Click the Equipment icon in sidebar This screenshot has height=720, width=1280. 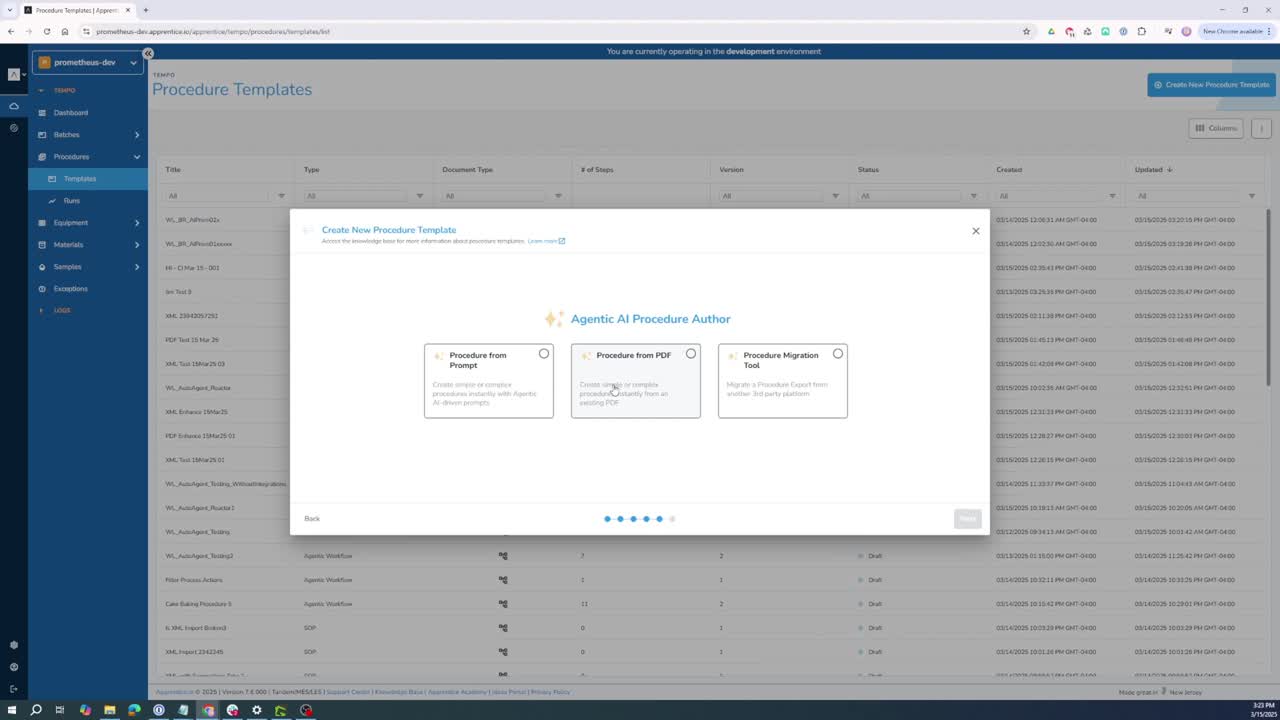(x=42, y=223)
